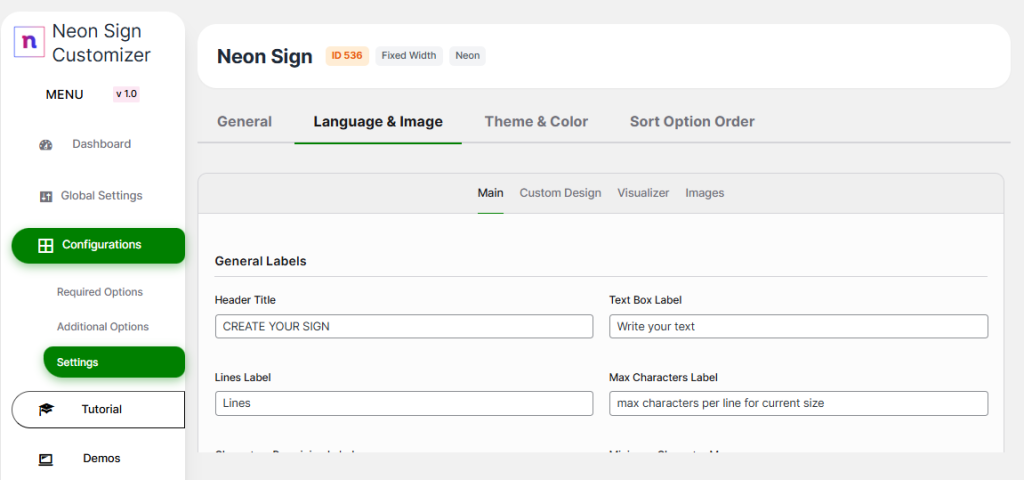Click the Global Settings sliders icon
Image resolution: width=1024 pixels, height=480 pixels.
(x=45, y=196)
